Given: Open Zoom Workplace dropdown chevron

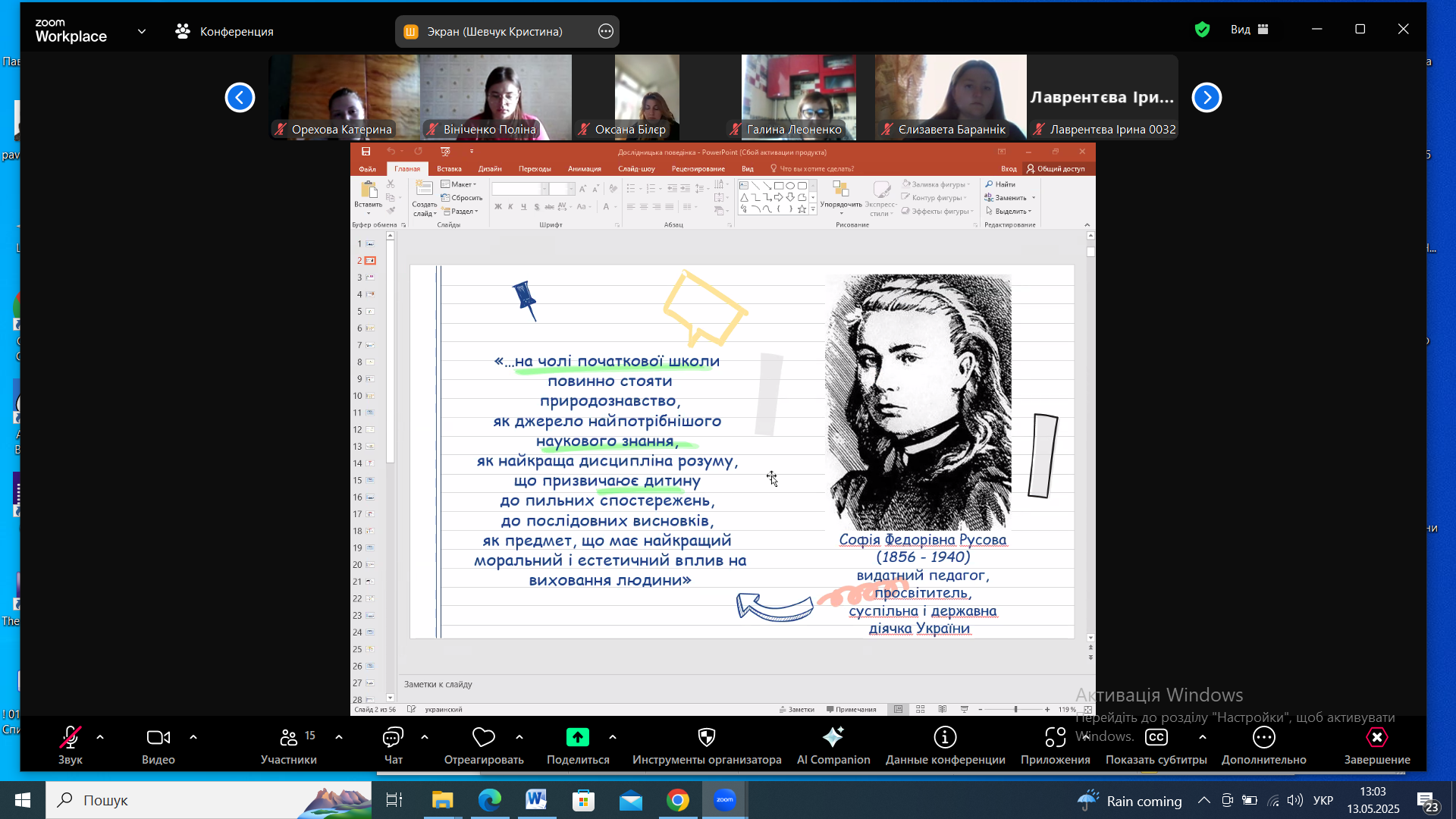Looking at the screenshot, I should [x=142, y=31].
